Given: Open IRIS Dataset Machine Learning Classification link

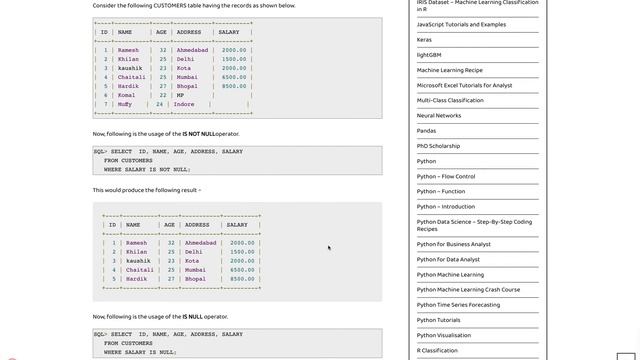Looking at the screenshot, I should coord(478,5).
